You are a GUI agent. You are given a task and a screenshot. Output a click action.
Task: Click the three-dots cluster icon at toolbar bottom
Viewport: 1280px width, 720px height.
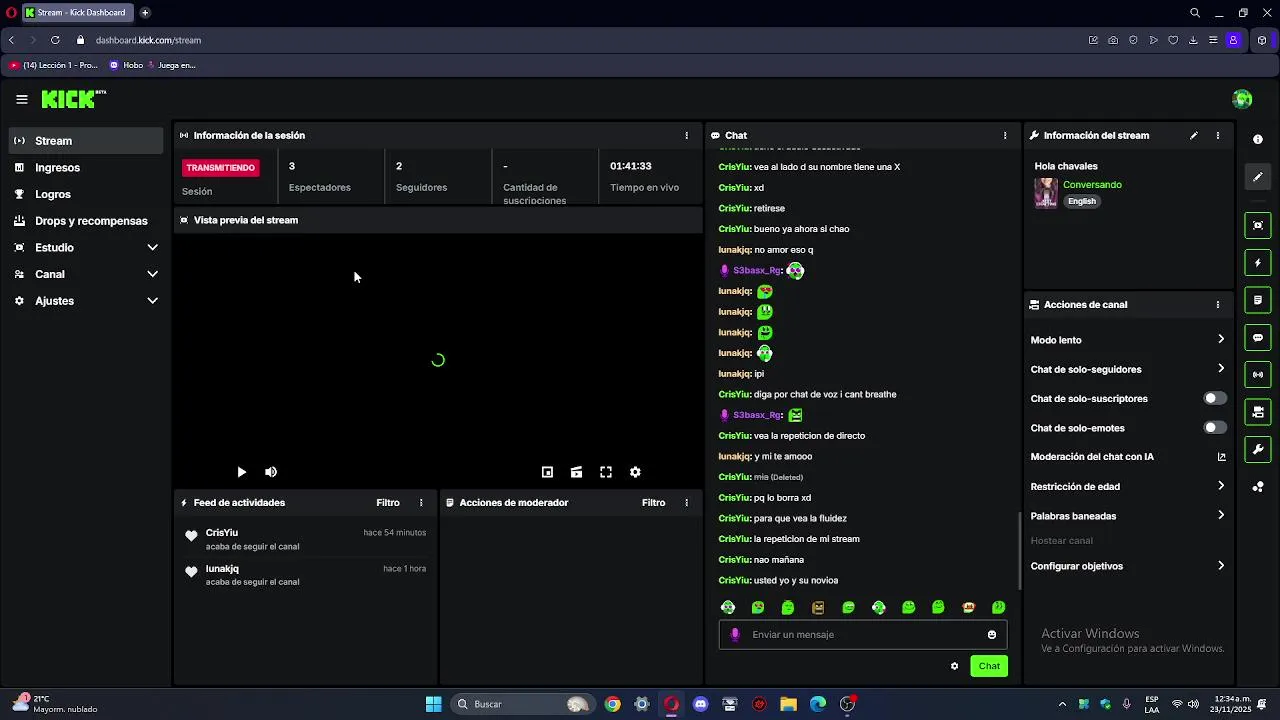point(1258,487)
